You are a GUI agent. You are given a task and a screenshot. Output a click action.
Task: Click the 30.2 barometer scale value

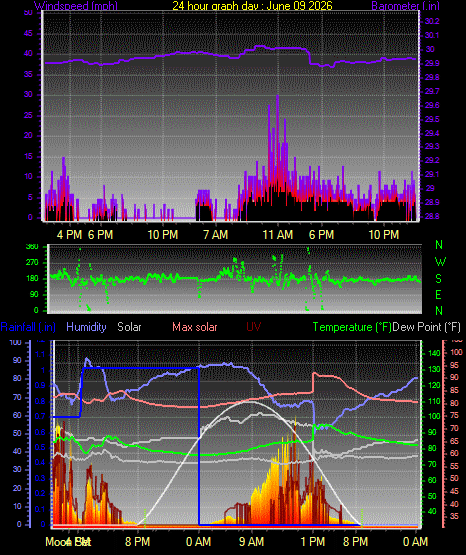click(x=432, y=21)
